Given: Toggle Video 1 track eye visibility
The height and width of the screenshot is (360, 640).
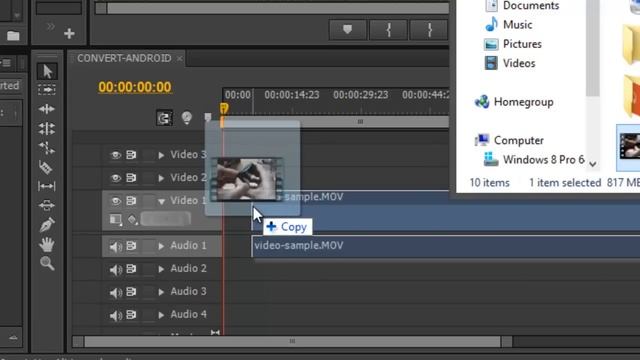Looking at the screenshot, I should [x=116, y=201].
